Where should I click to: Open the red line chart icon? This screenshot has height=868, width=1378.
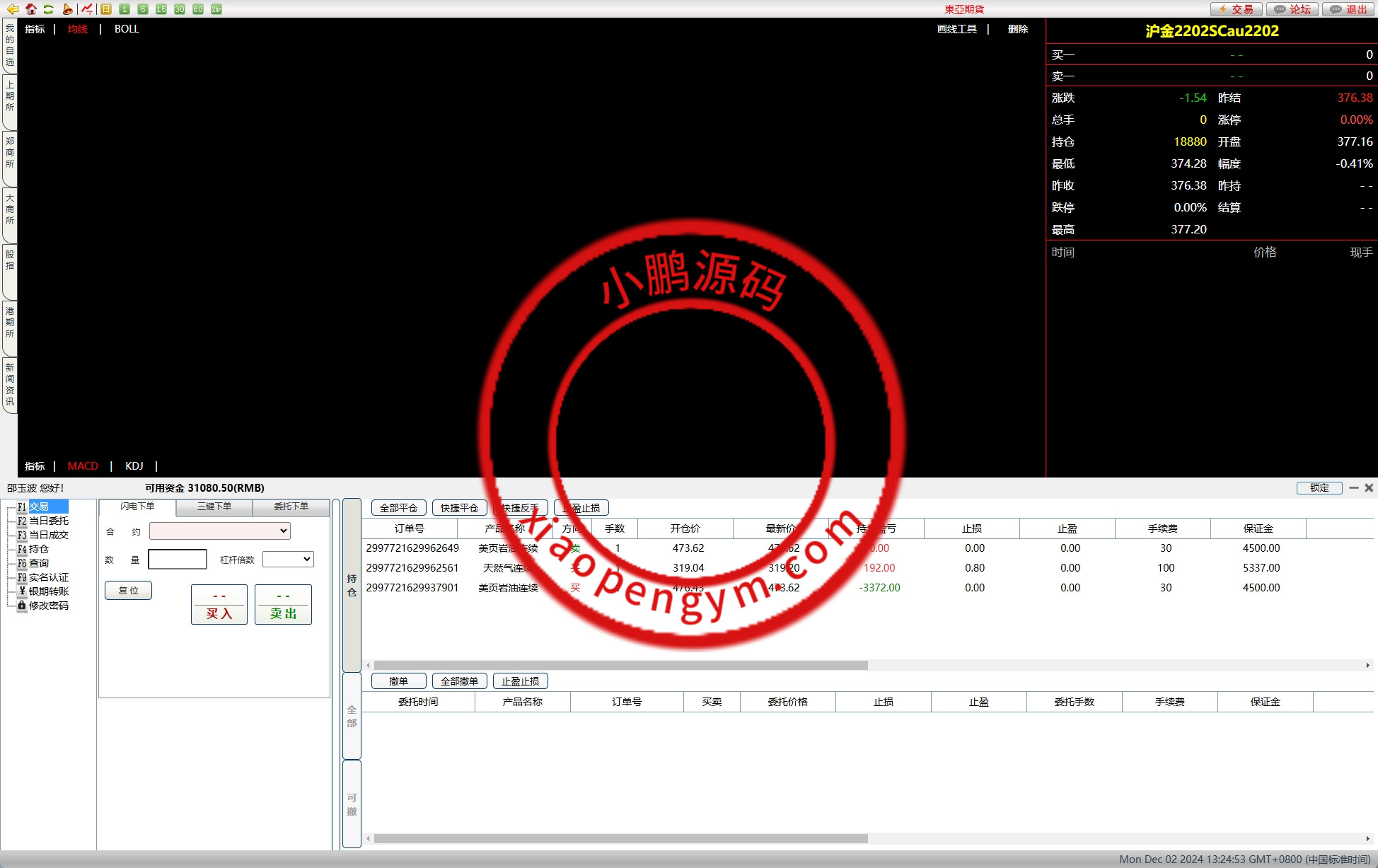click(87, 9)
